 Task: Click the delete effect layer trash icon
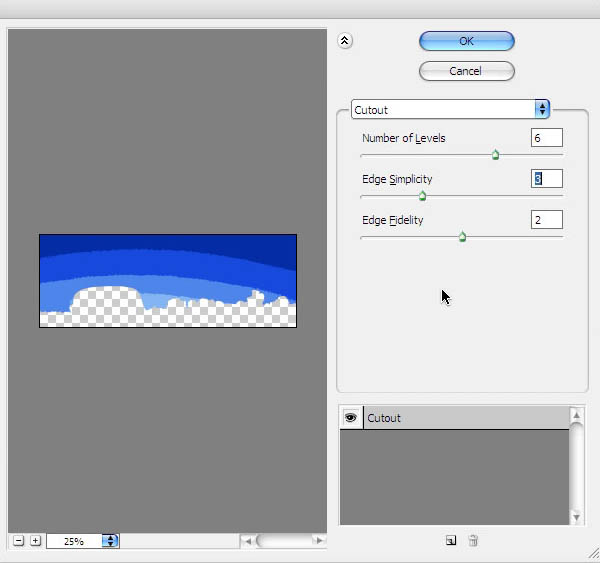pyautogui.click(x=473, y=540)
